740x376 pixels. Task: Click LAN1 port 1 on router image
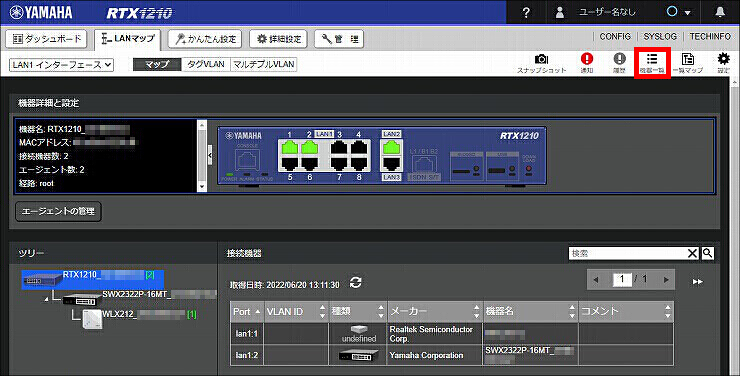(x=290, y=148)
